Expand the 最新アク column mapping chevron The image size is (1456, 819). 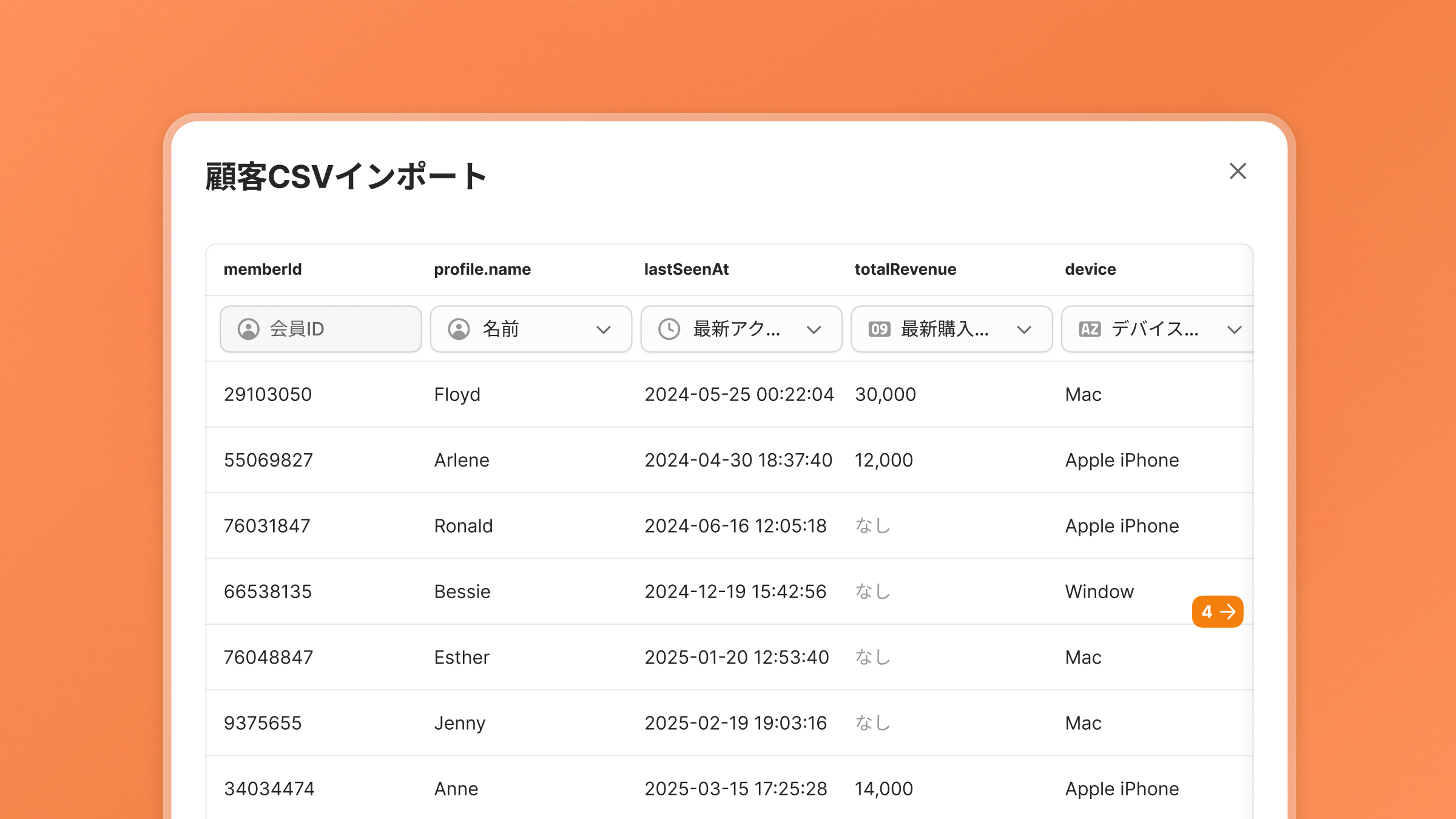(814, 329)
